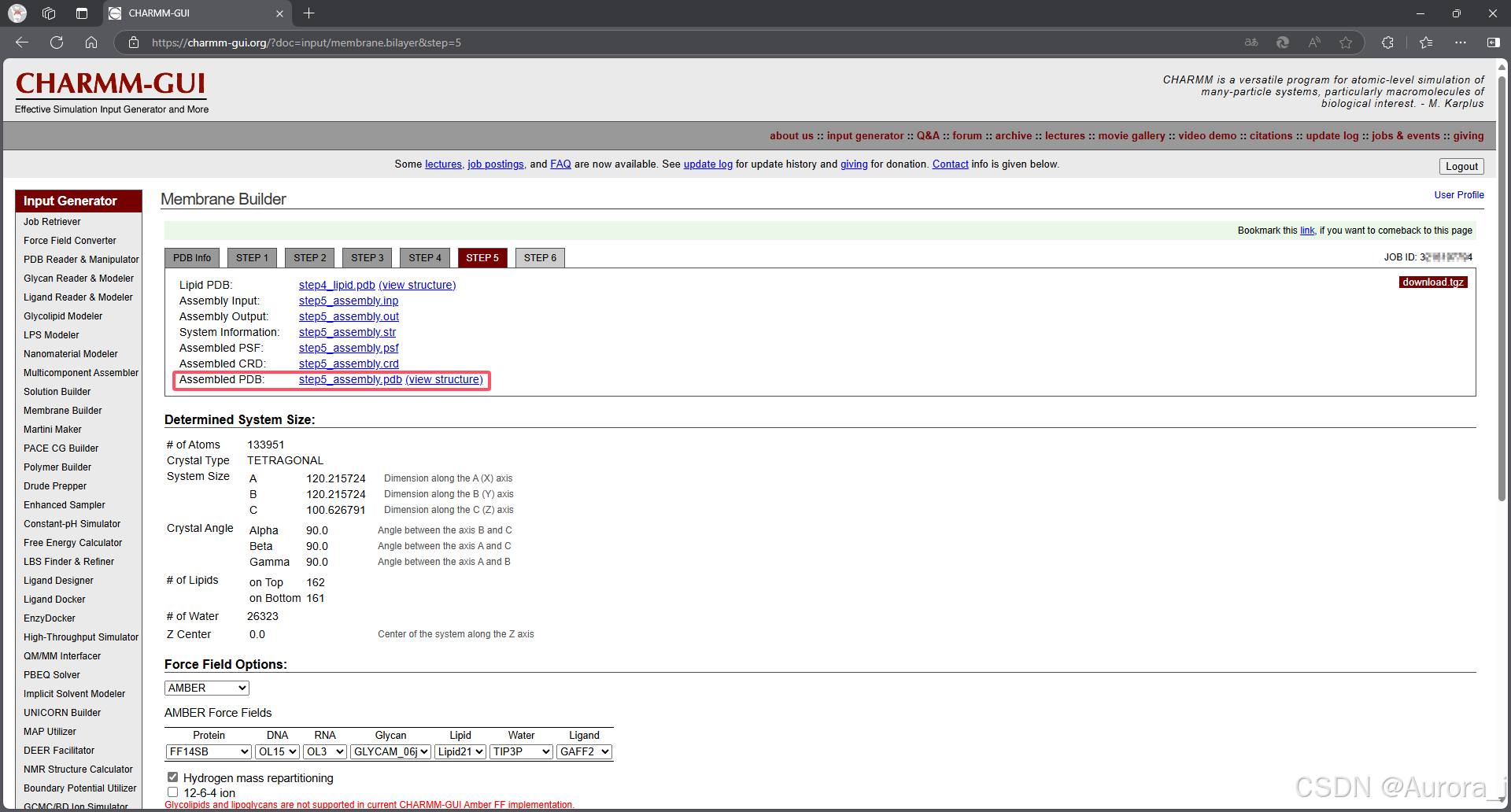Click view structure next to Assembled PDB
Viewport: 1511px width, 812px height.
coord(444,379)
